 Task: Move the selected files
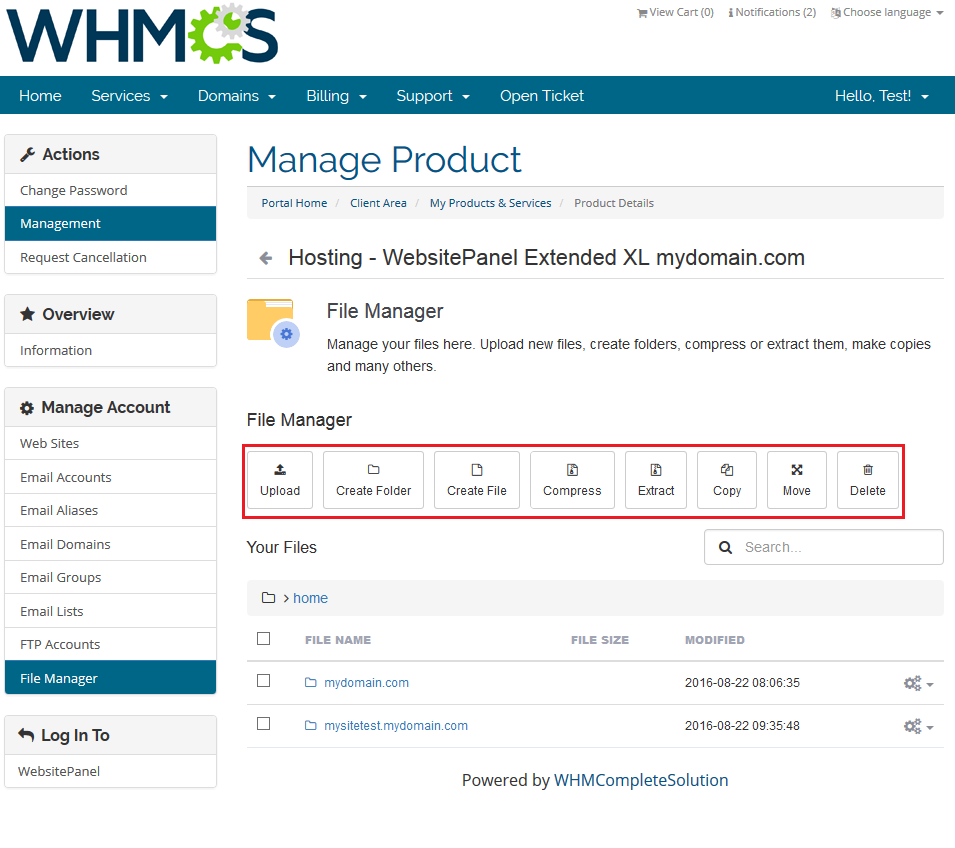click(797, 480)
